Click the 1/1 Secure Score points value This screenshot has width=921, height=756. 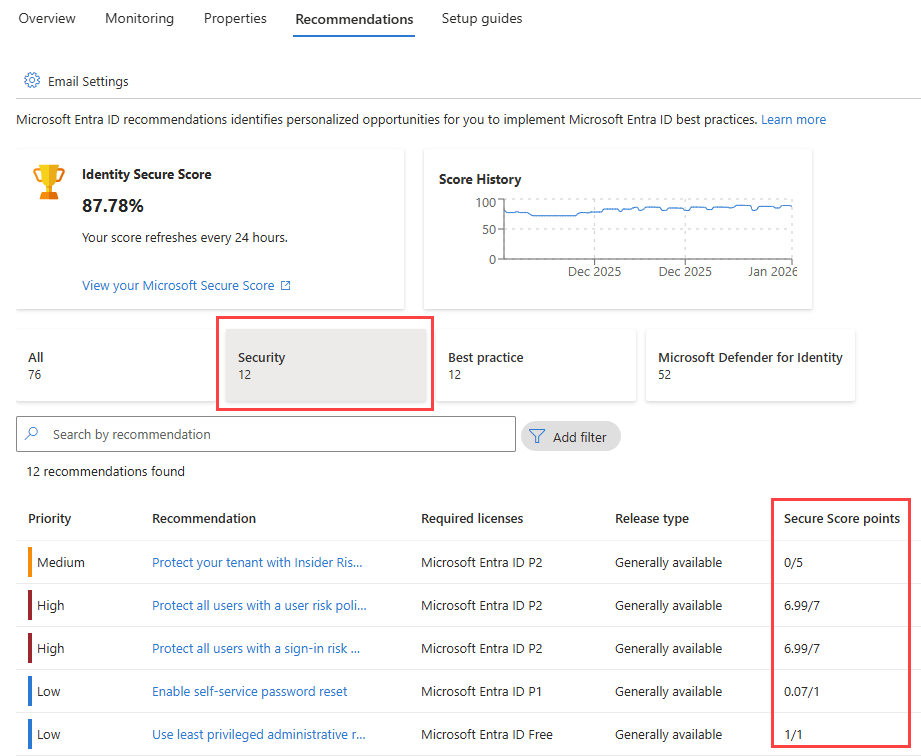(x=793, y=734)
